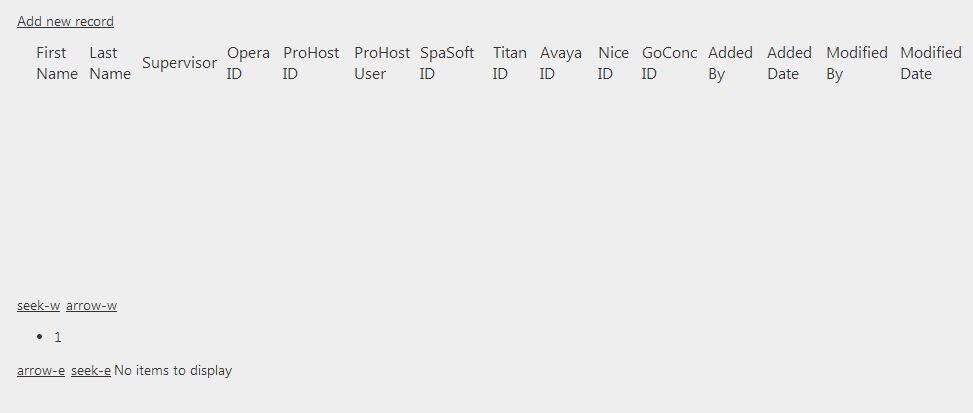This screenshot has height=413, width=973.
Task: Go to last page via seek-e
Action: (x=91, y=370)
